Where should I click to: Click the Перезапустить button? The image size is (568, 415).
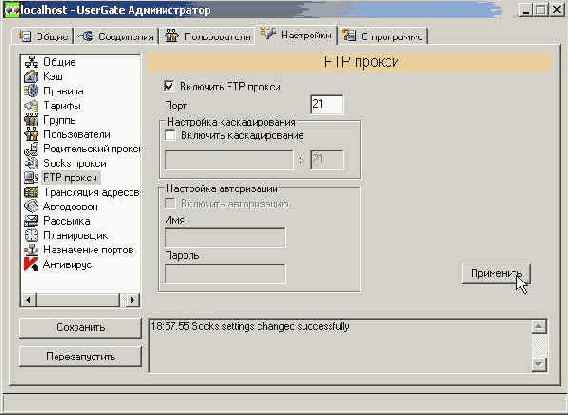pos(80,357)
